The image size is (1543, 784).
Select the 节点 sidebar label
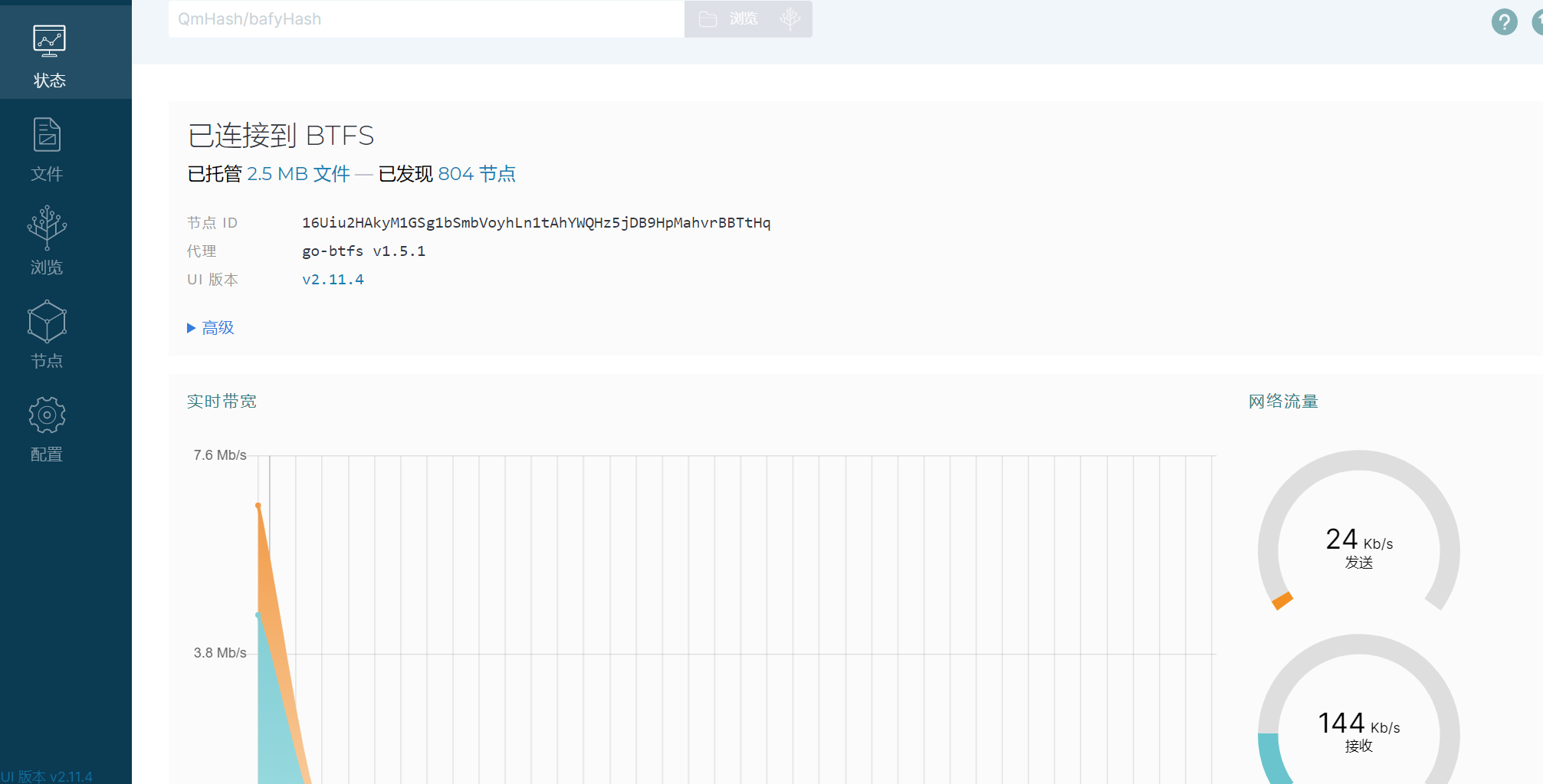pos(47,361)
